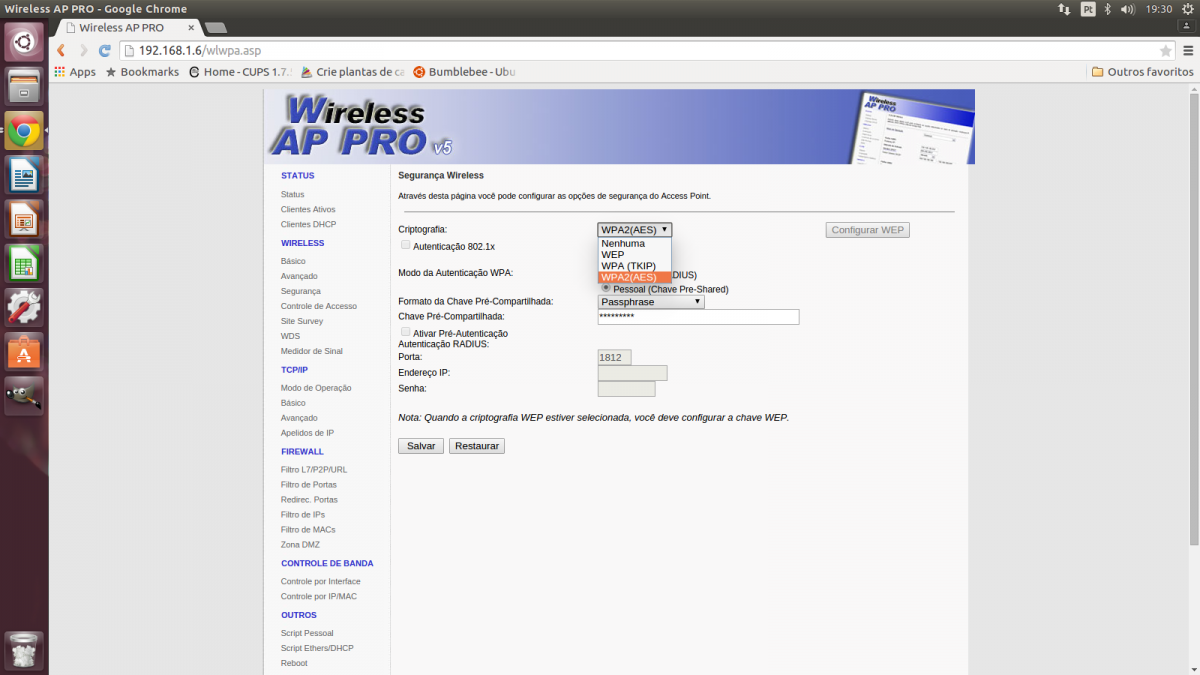Open the session gear menu in the top panel
Screen dimensions: 1200x675
1187,9
